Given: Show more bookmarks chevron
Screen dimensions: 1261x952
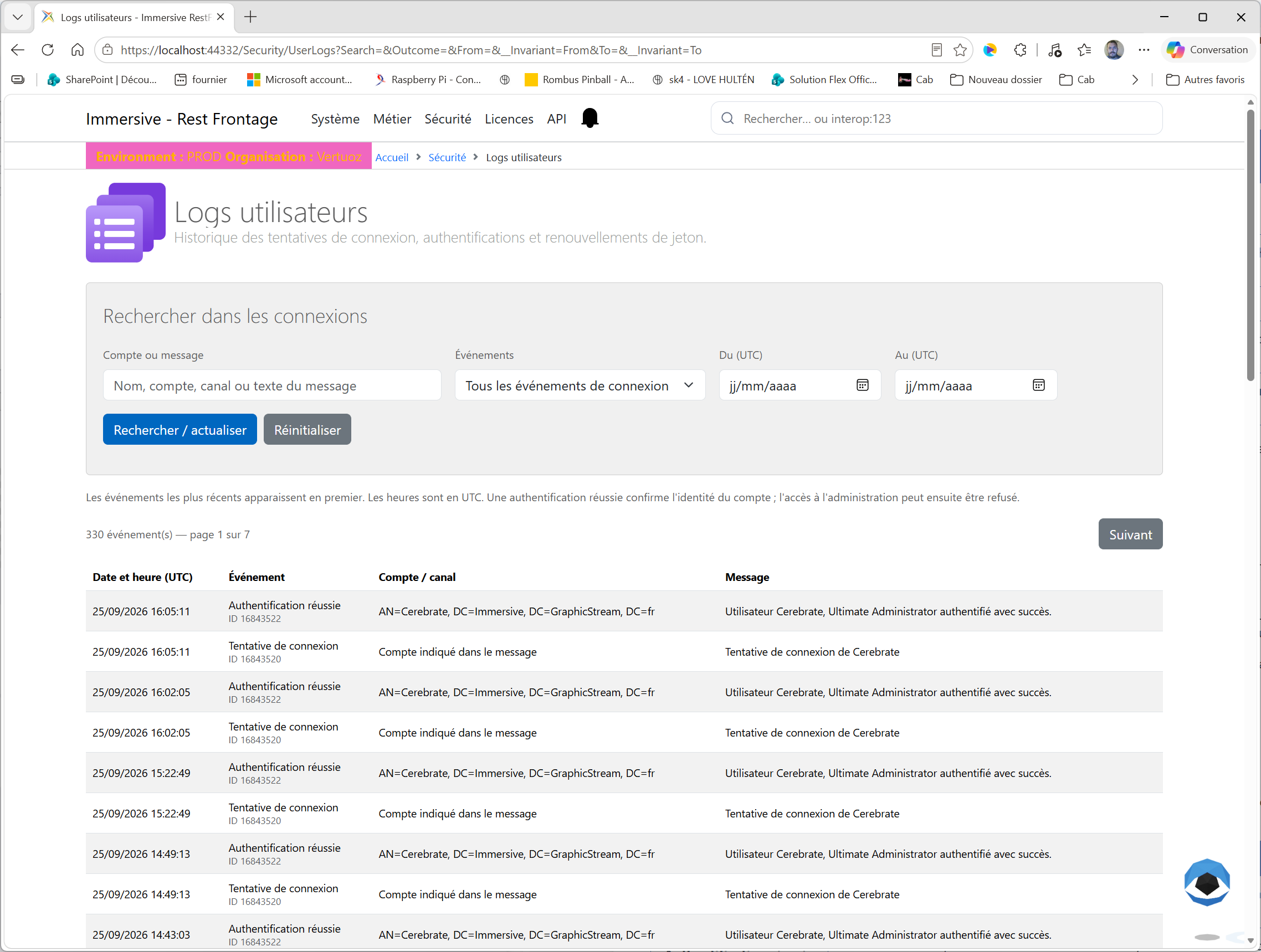Looking at the screenshot, I should (x=1135, y=80).
